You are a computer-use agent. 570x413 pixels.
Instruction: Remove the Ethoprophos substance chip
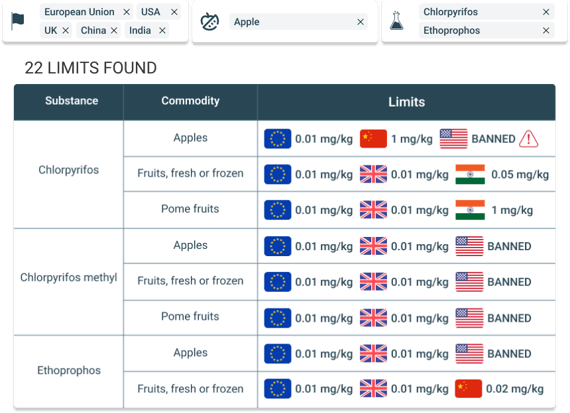546,31
